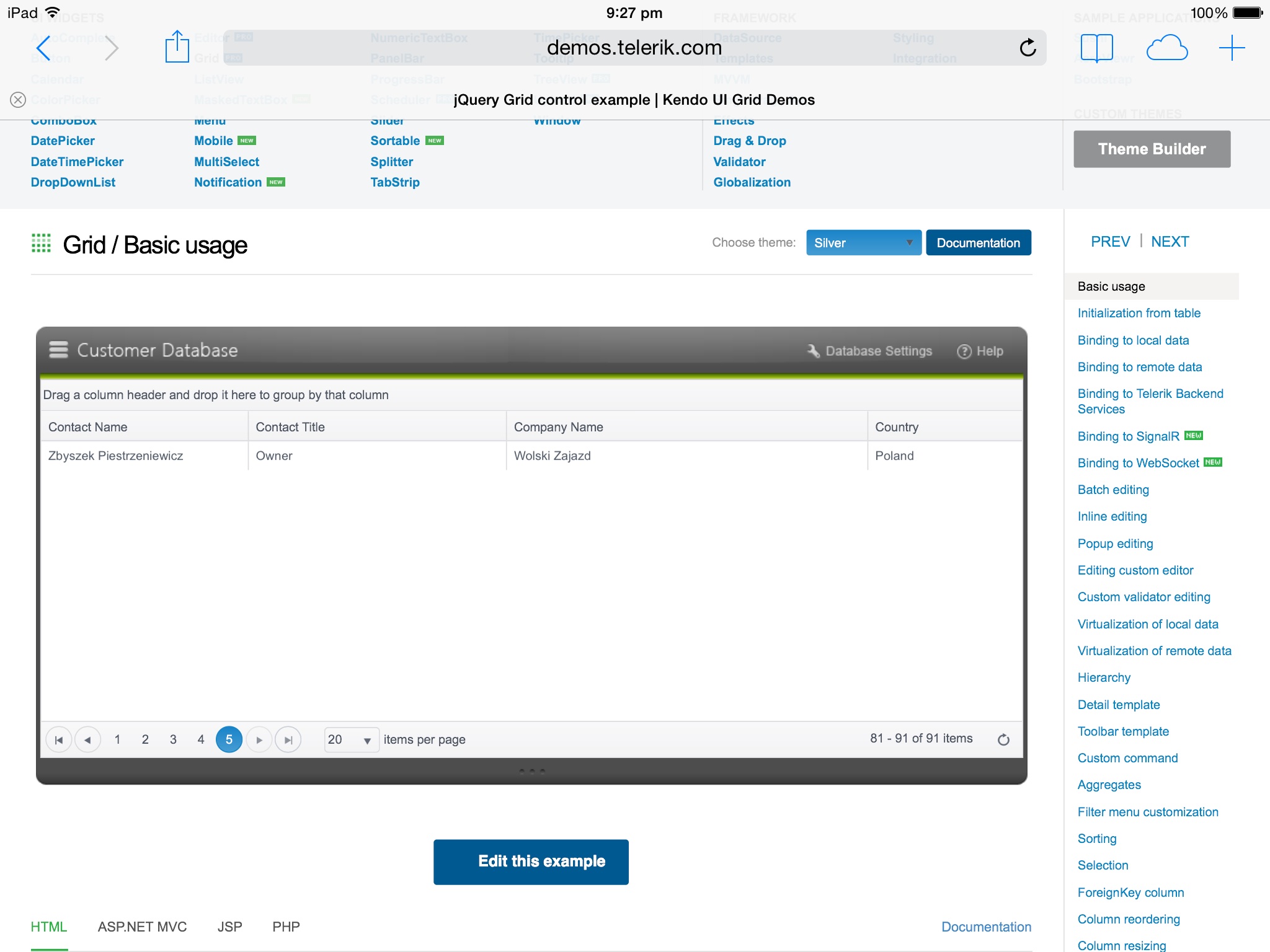Open the Mobile widget link
Image resolution: width=1270 pixels, height=952 pixels.
tap(213, 141)
